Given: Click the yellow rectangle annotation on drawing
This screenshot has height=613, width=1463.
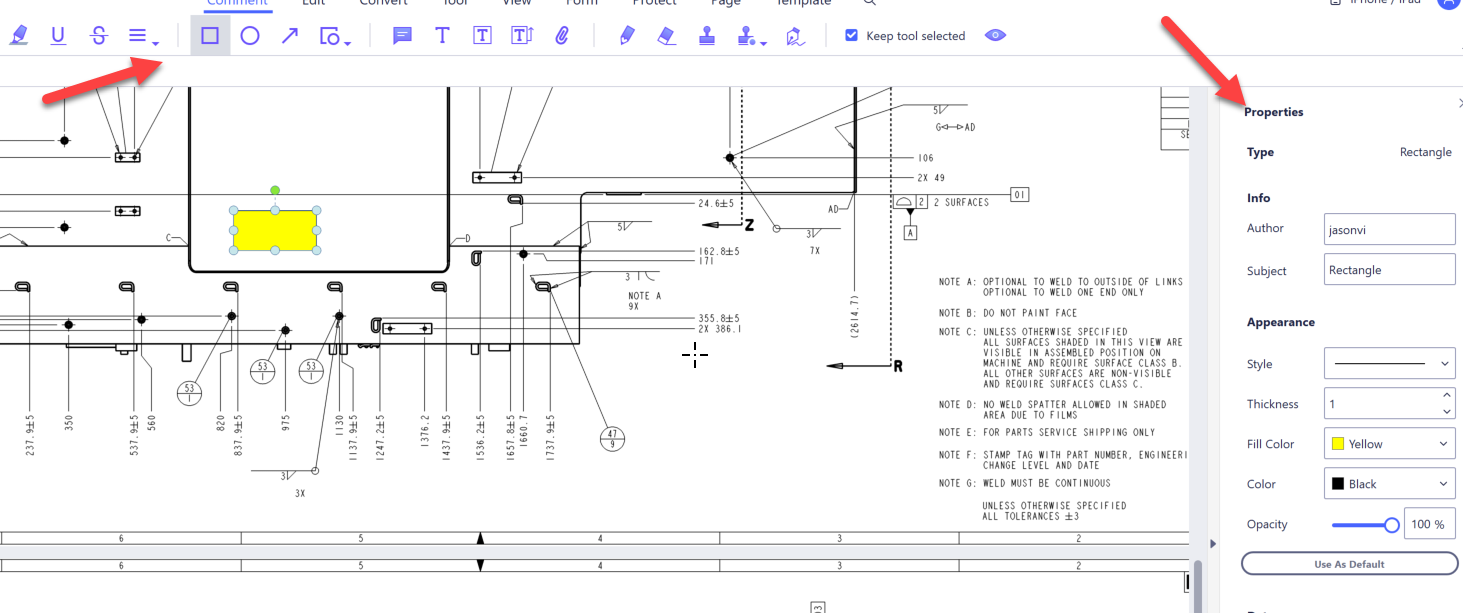Looking at the screenshot, I should pyautogui.click(x=275, y=231).
